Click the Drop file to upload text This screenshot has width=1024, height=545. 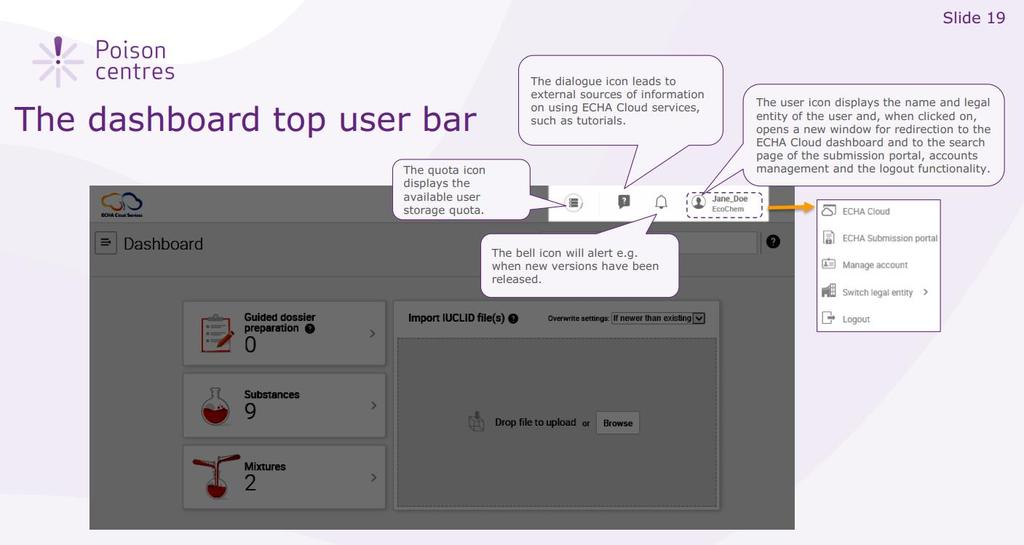(536, 422)
